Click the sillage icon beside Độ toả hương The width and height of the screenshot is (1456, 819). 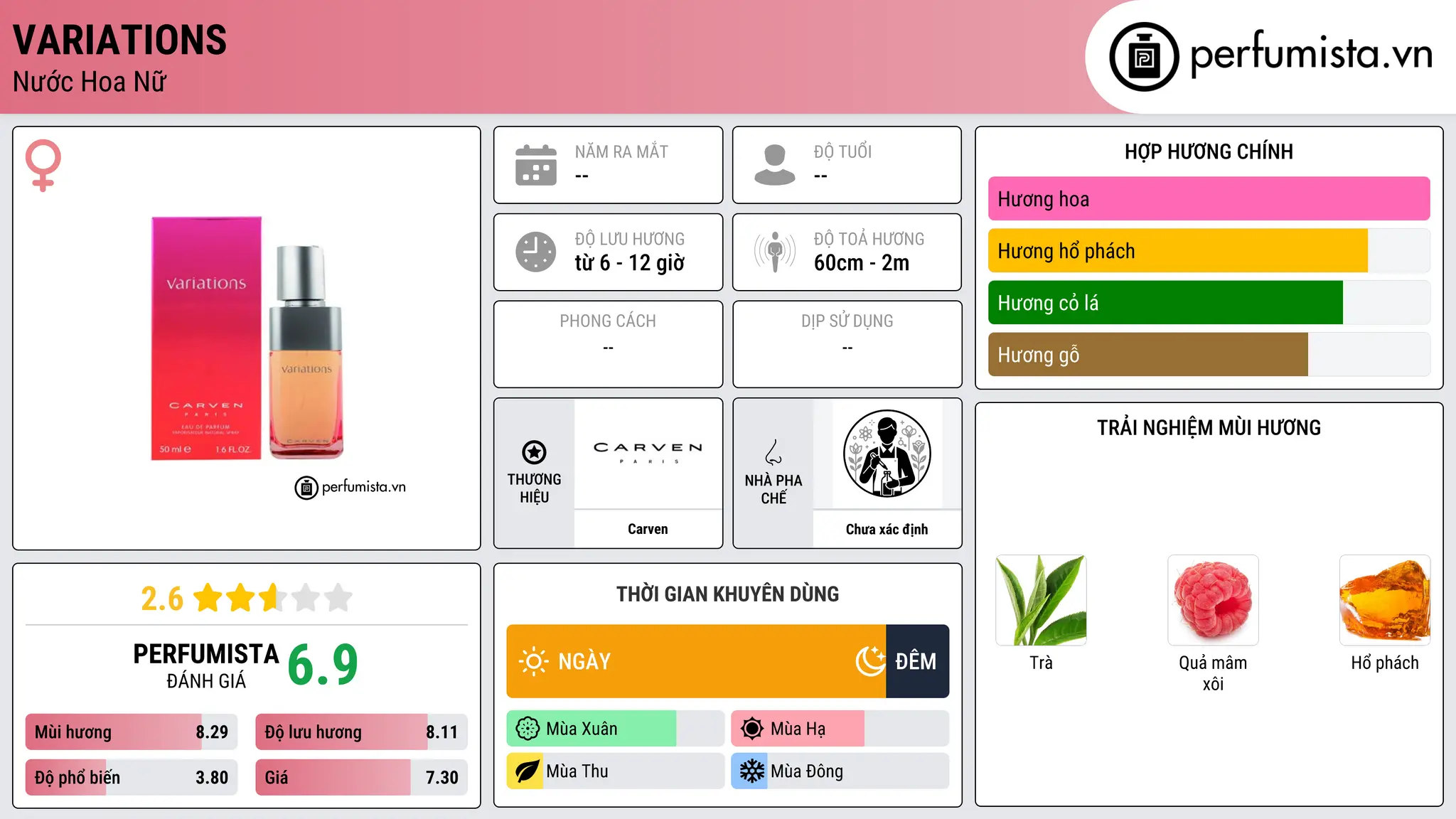tap(775, 252)
